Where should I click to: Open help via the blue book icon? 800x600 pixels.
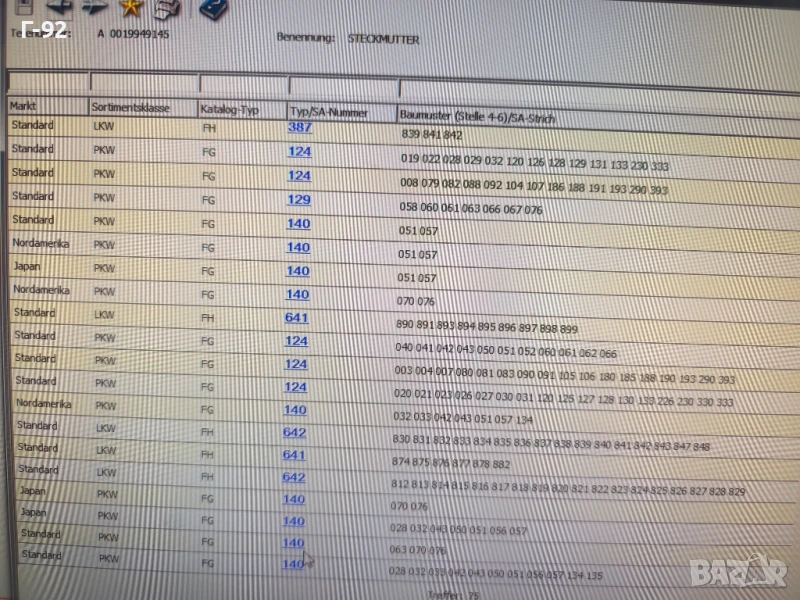(x=212, y=8)
